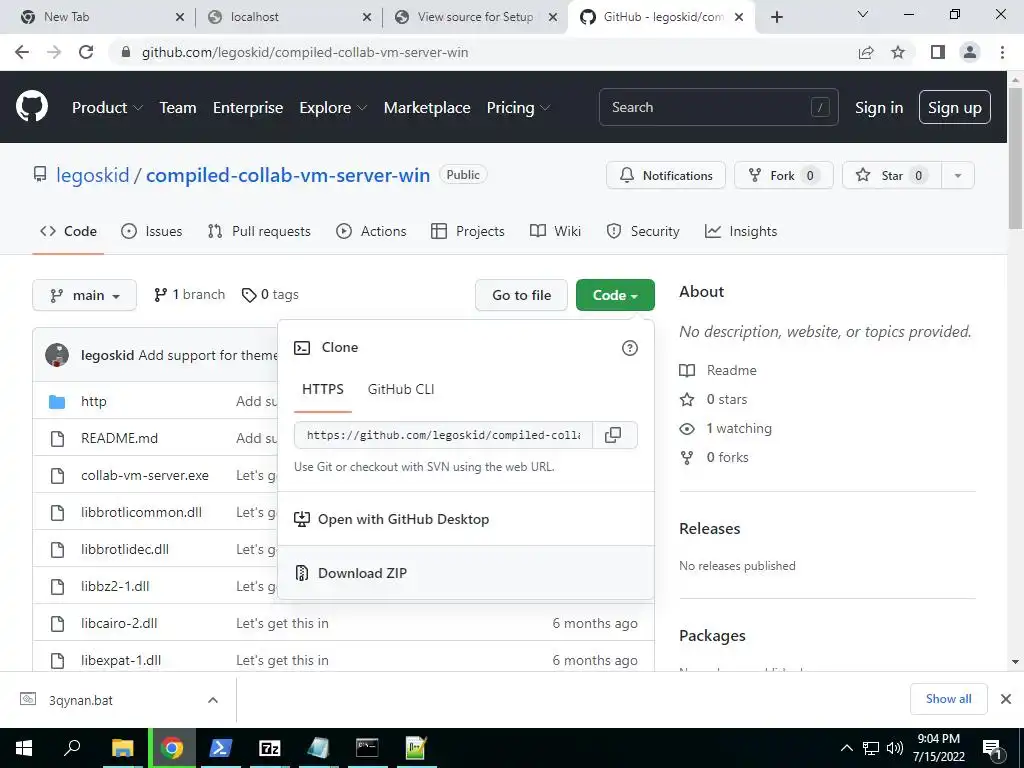This screenshot has height=768, width=1024.
Task: Open the legoskid owner link
Action: point(93,175)
